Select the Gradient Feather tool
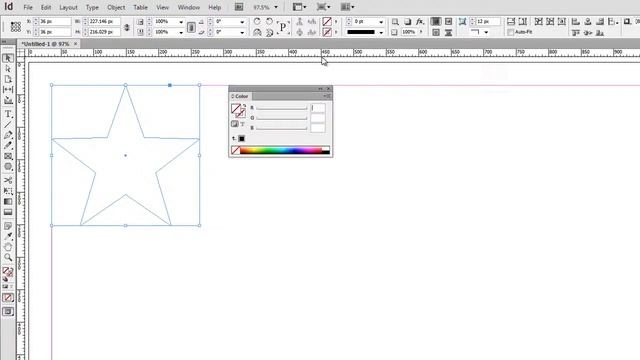This screenshot has width=640, height=360. click(8, 212)
